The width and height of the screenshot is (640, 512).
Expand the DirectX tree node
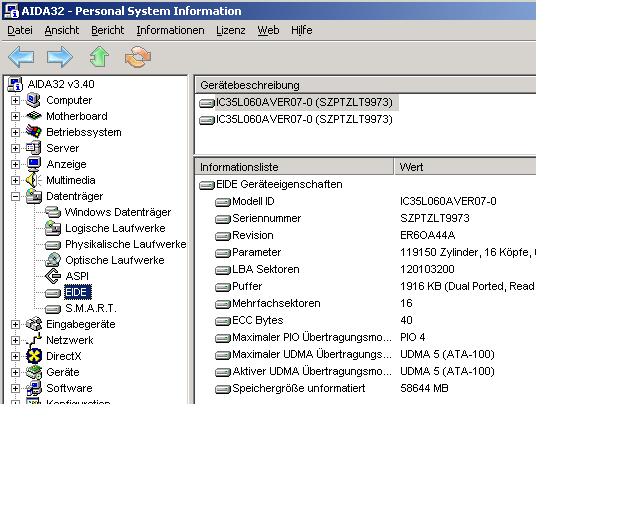pos(15,356)
